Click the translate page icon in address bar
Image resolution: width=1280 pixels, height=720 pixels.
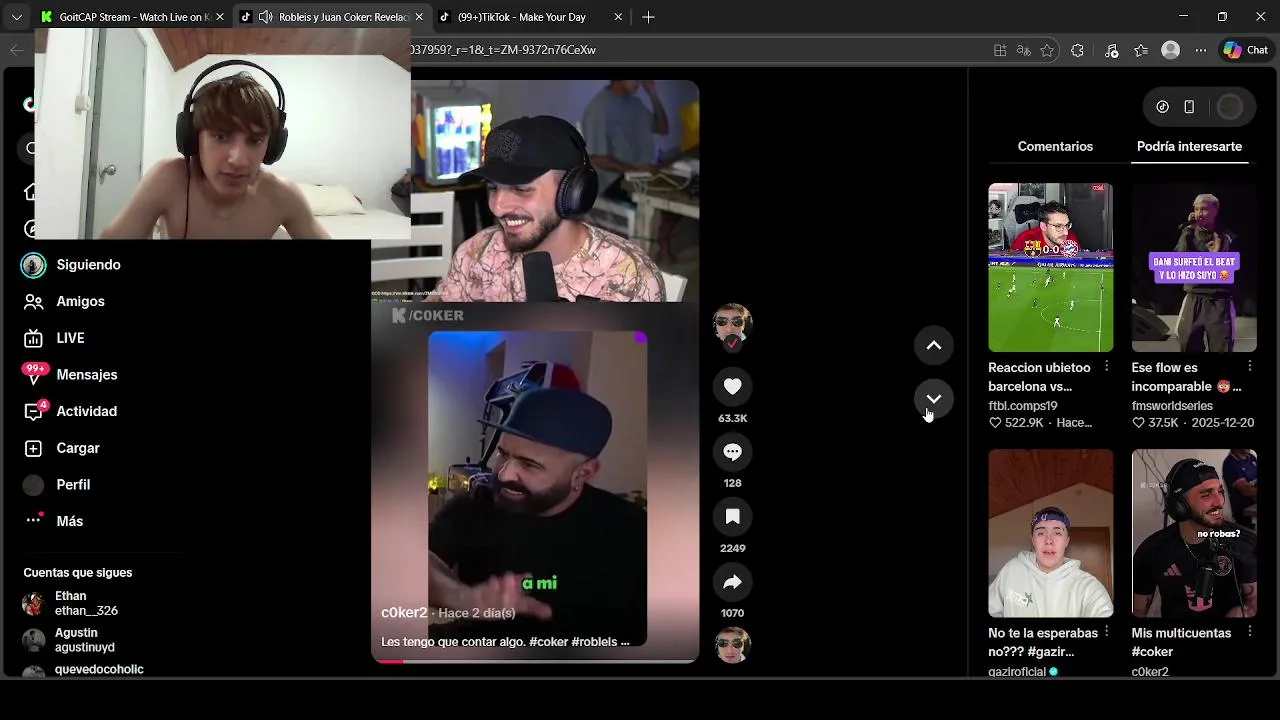(1023, 50)
